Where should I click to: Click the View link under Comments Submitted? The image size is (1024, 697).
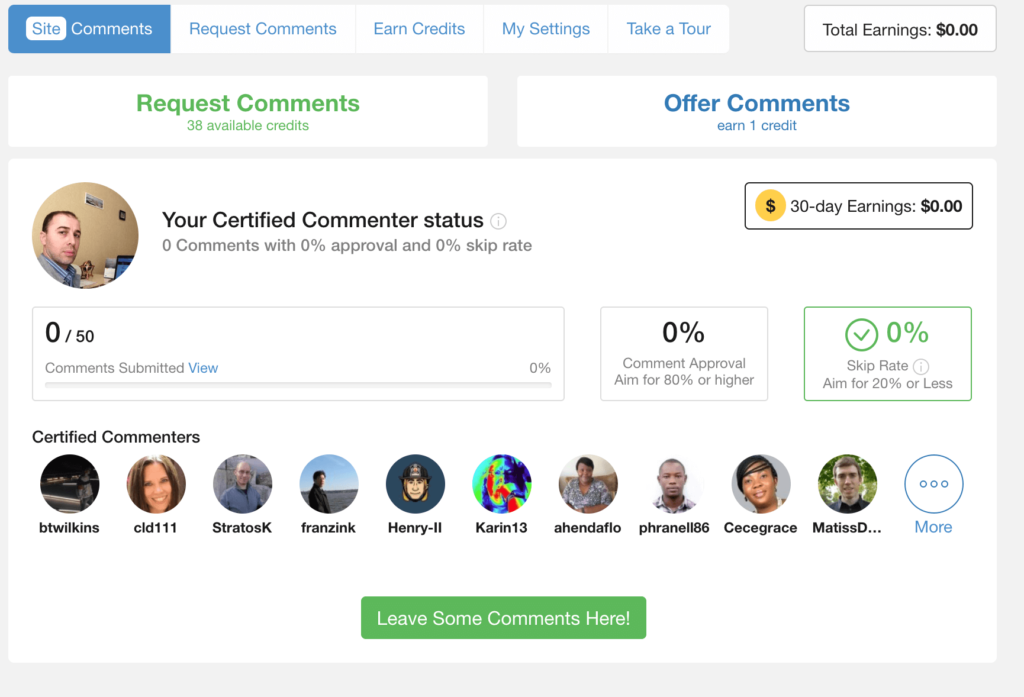click(x=203, y=368)
